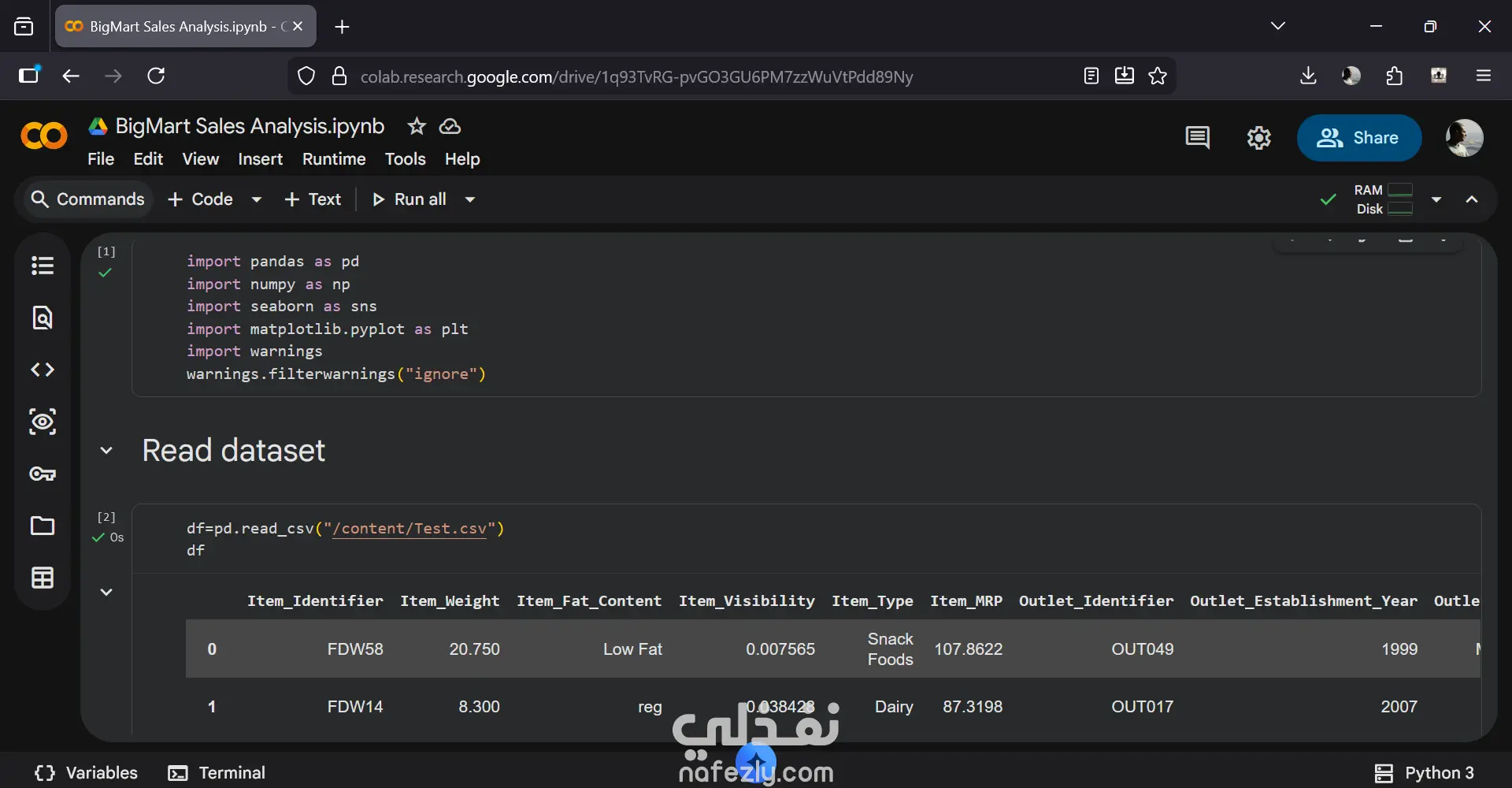
Task: Open browser downloads
Action: [1308, 76]
